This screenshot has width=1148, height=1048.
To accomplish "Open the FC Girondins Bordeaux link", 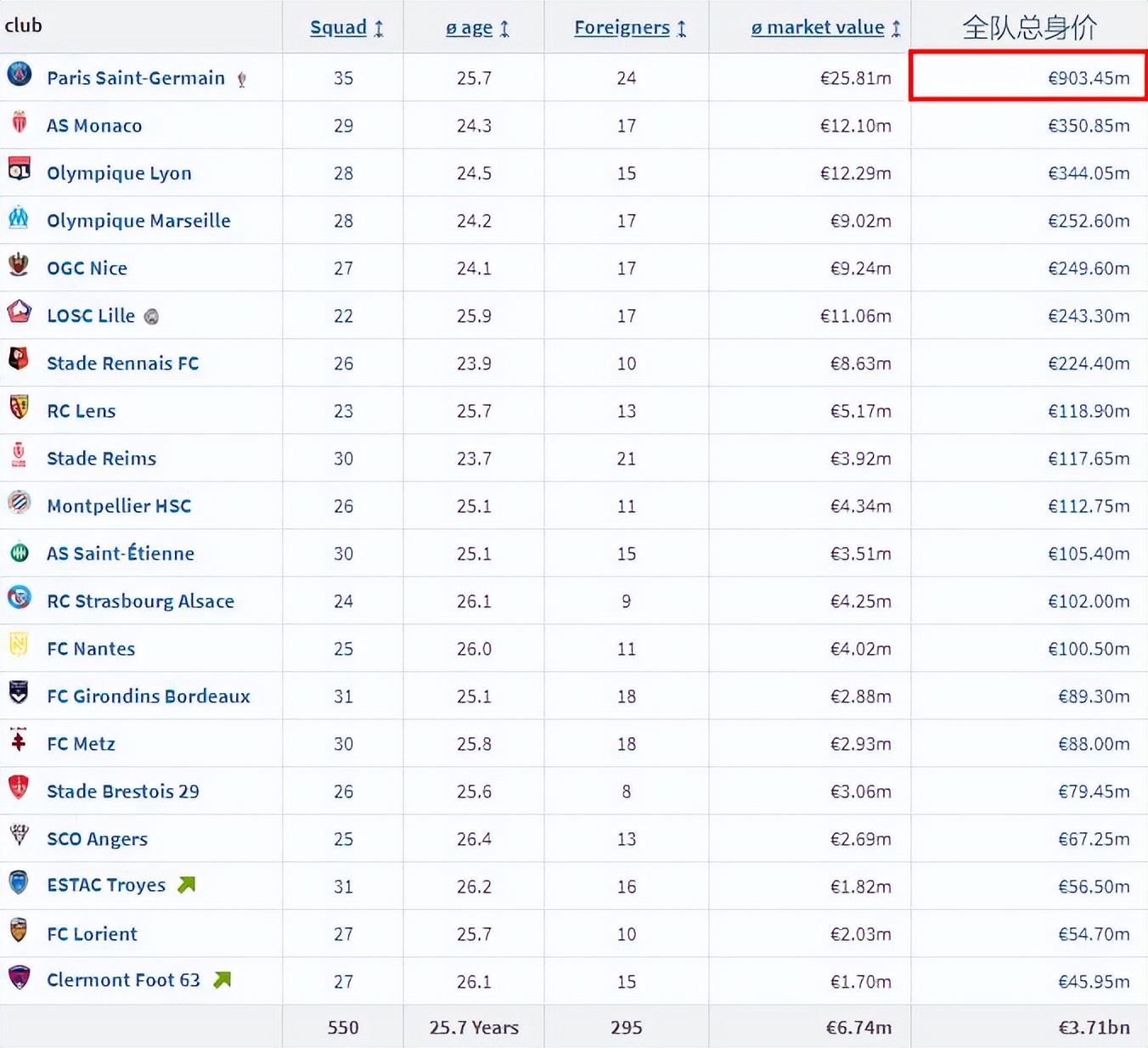I will click(149, 696).
